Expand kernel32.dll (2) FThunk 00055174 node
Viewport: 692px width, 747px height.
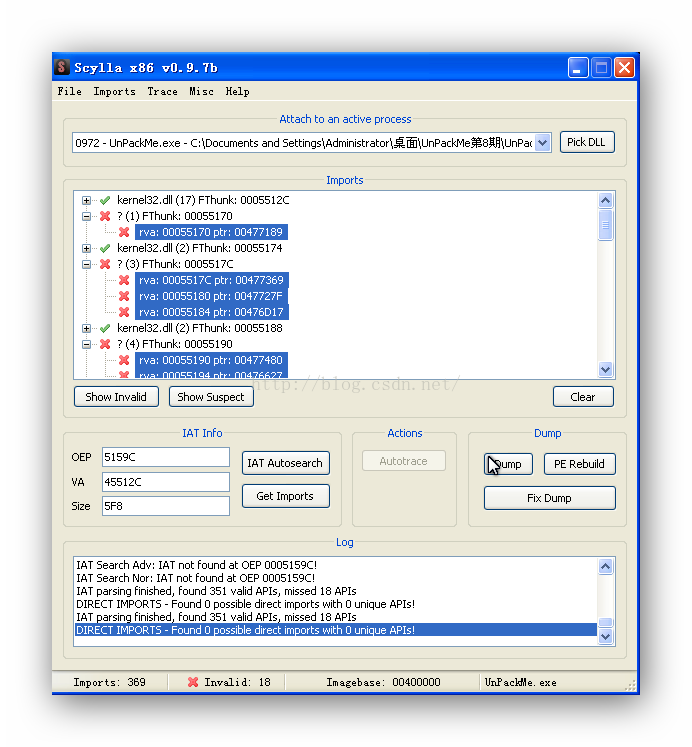(86, 248)
